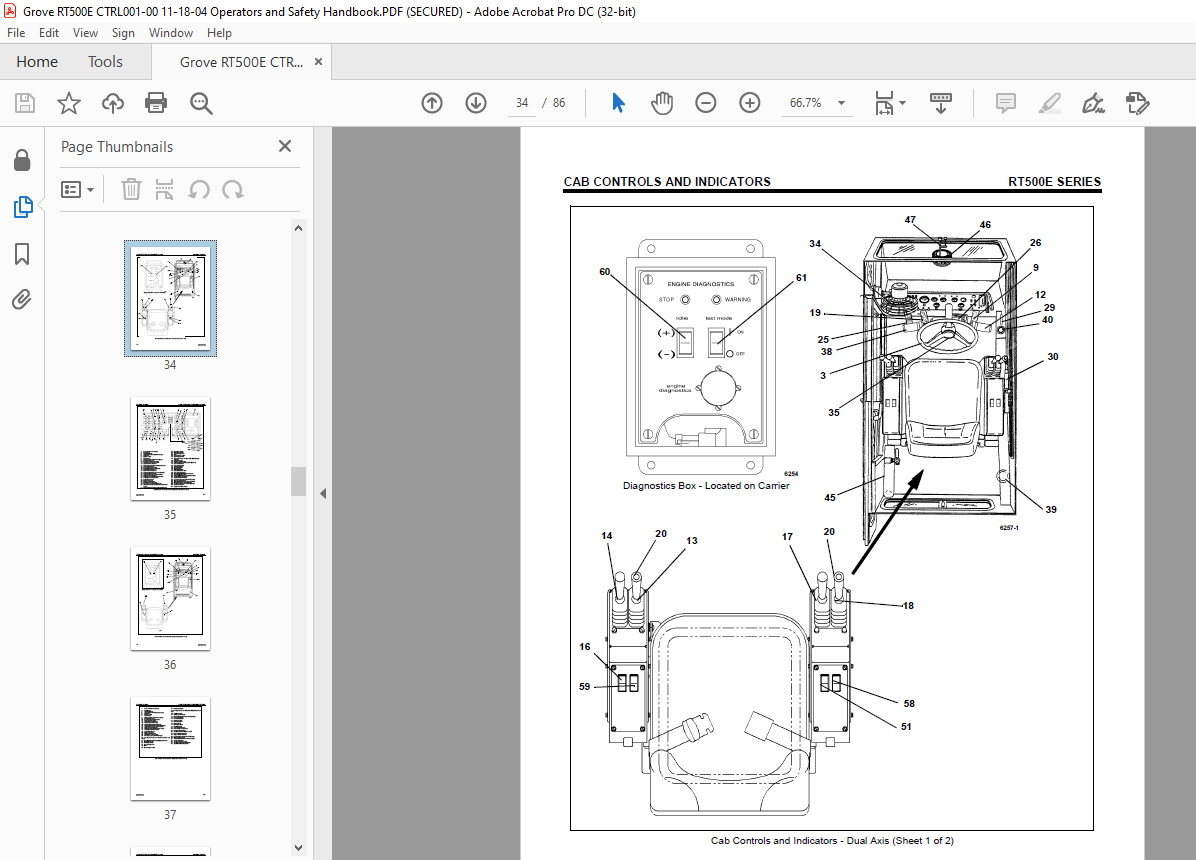This screenshot has width=1196, height=860.
Task: Rotate pages clockwise icon
Action: tap(233, 189)
